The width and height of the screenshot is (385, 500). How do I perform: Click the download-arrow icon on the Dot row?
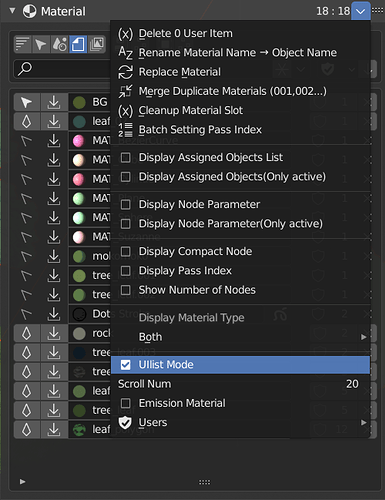click(x=54, y=314)
